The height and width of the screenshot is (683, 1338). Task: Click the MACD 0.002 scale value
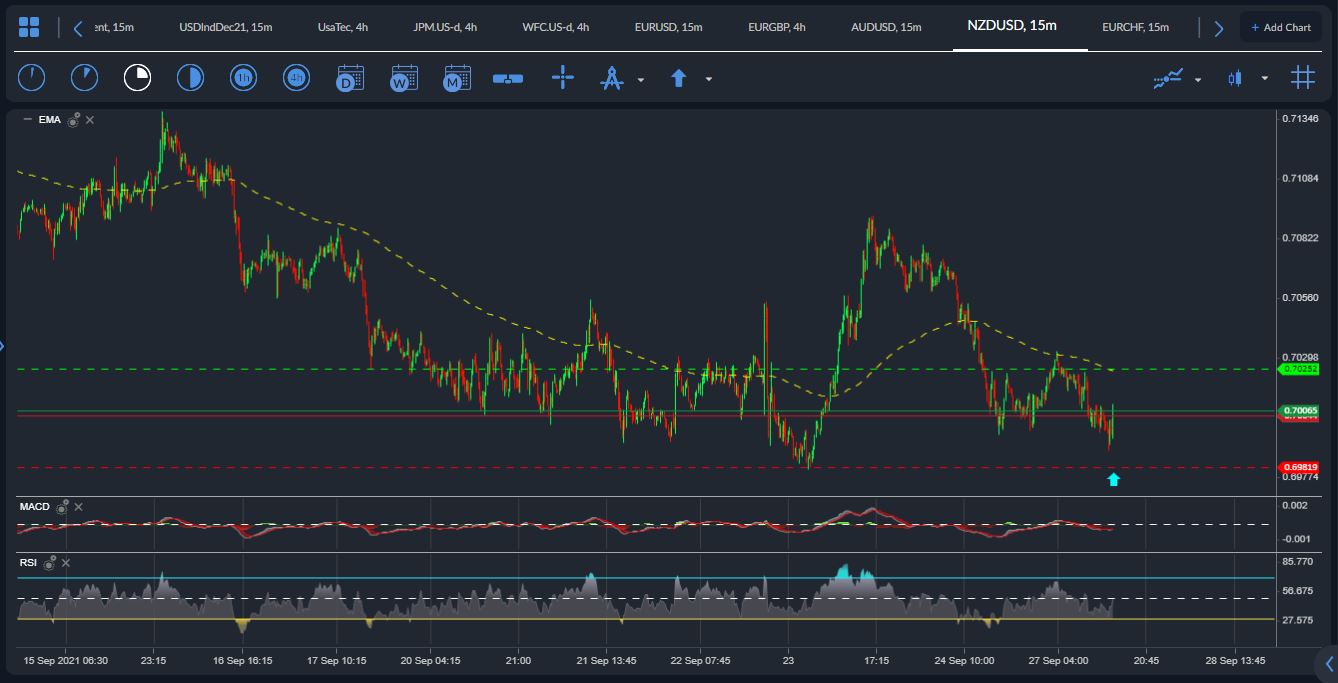coord(1294,506)
